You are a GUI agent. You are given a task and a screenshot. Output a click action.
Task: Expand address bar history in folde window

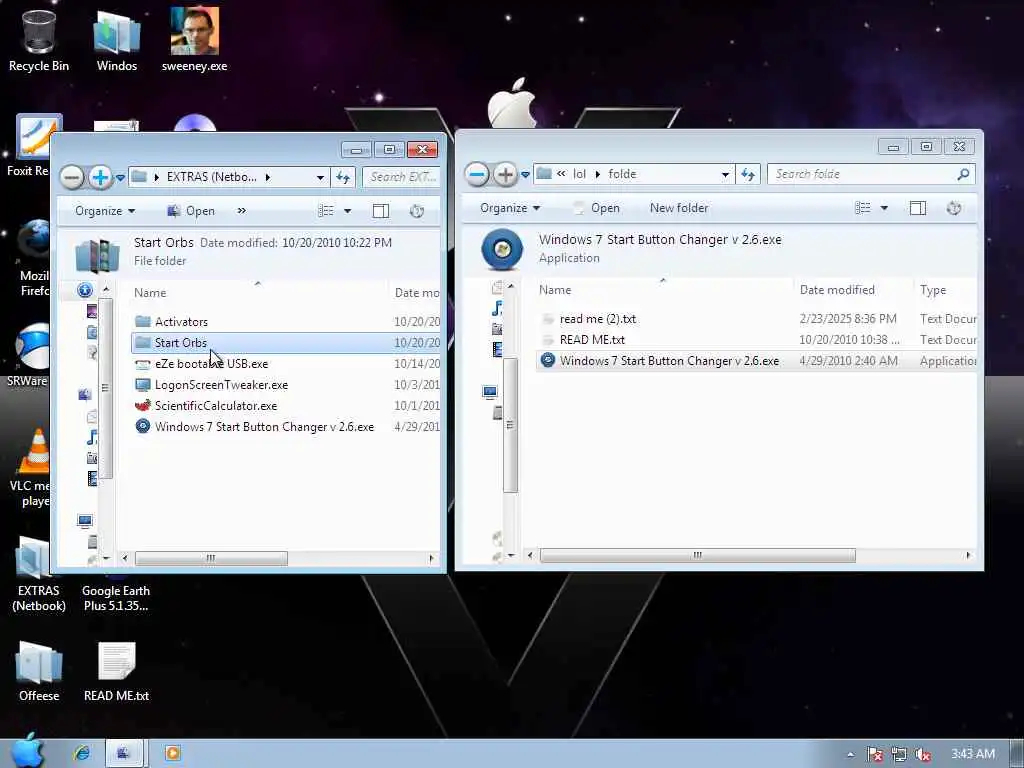coord(725,174)
